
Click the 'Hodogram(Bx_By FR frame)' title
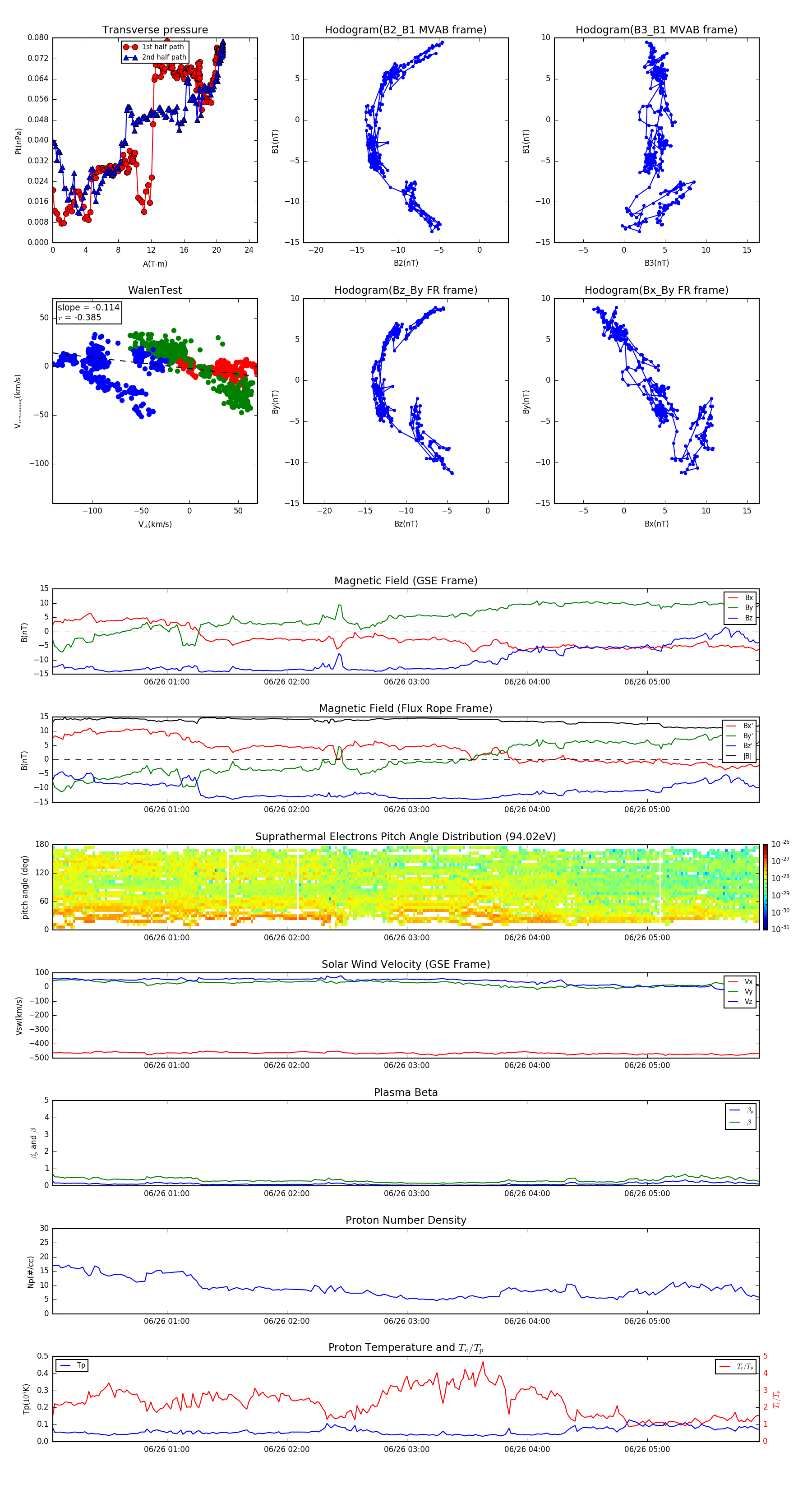656,290
